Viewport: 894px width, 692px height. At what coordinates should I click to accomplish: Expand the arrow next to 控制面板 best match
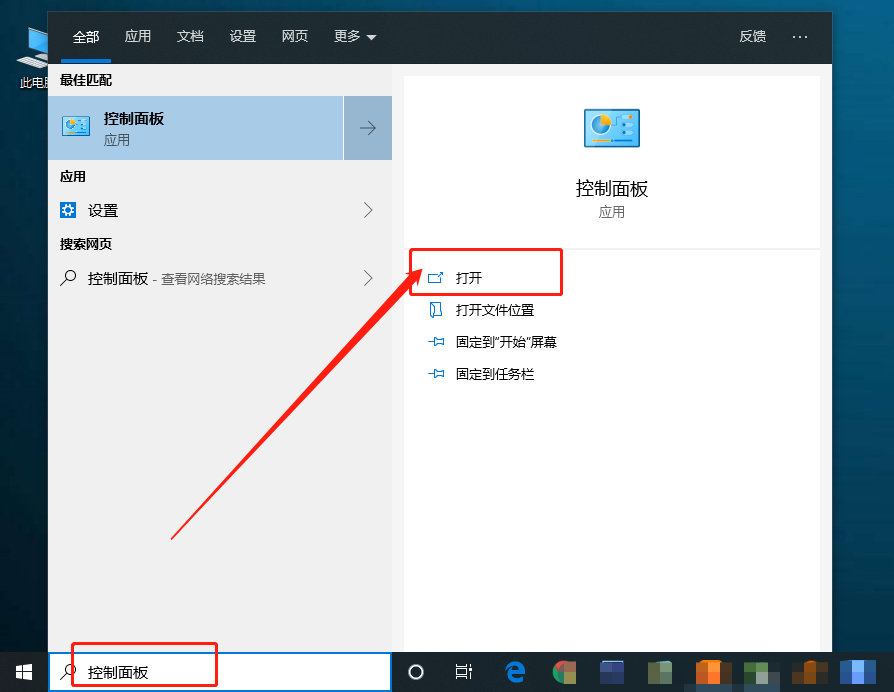coord(367,128)
